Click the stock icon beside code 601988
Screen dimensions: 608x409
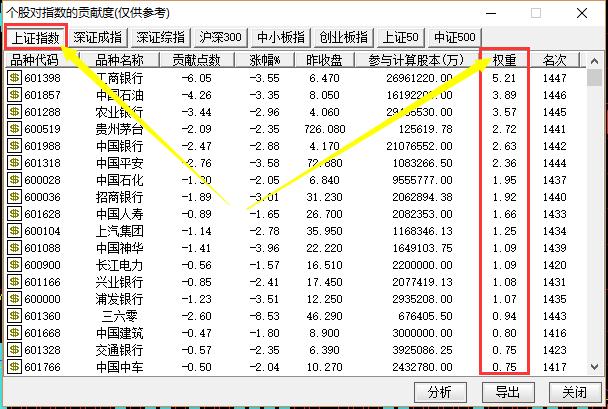(x=14, y=146)
